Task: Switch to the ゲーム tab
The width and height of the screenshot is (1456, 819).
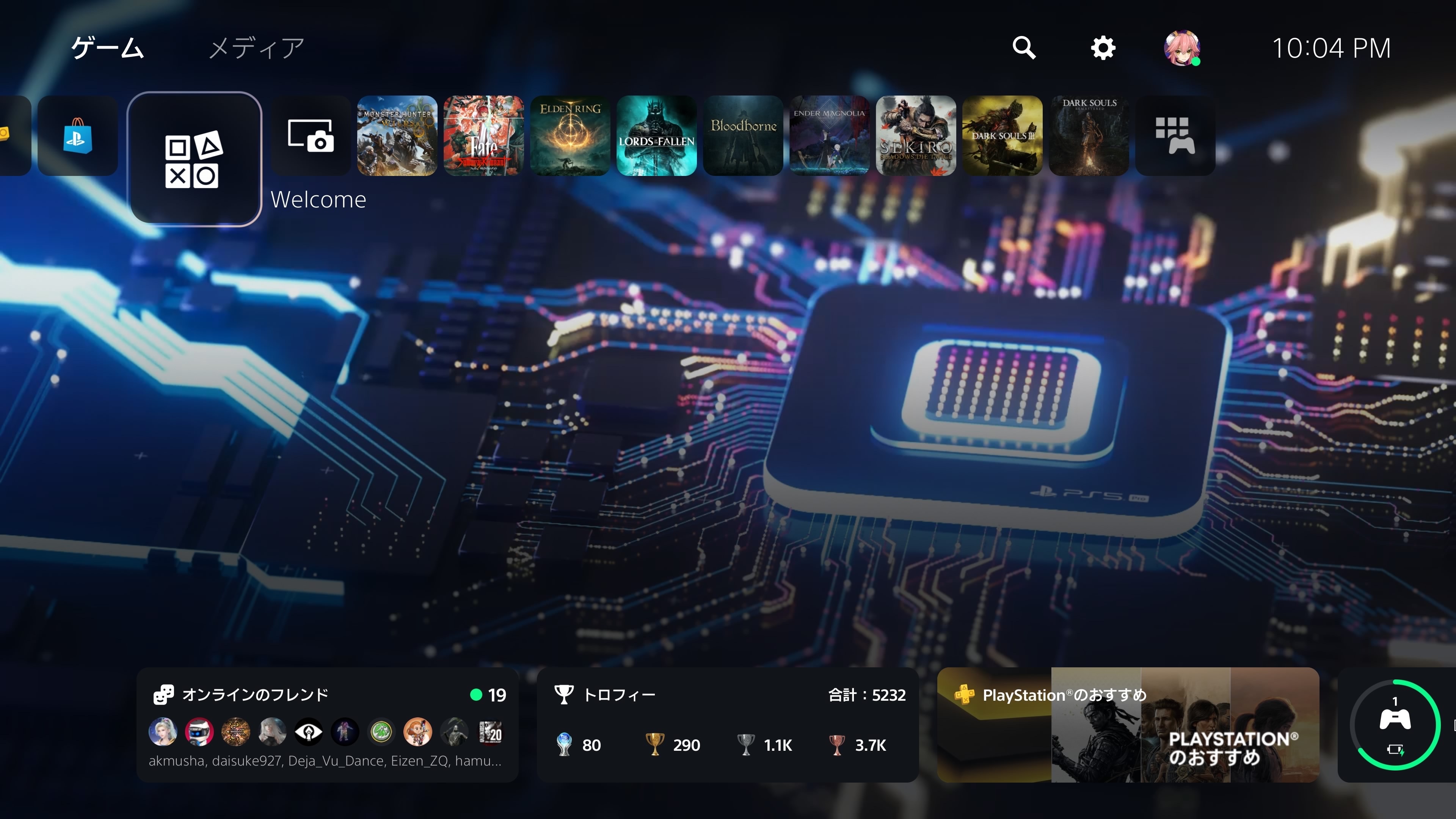Action: coord(107,48)
